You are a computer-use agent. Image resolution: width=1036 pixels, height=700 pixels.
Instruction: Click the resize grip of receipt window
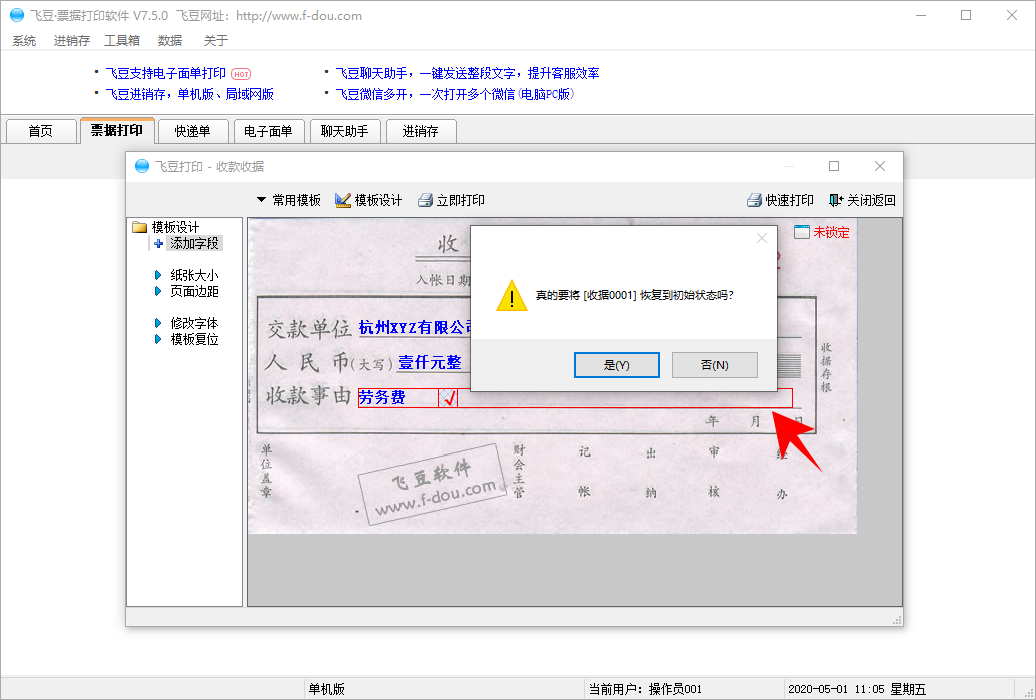[x=897, y=620]
